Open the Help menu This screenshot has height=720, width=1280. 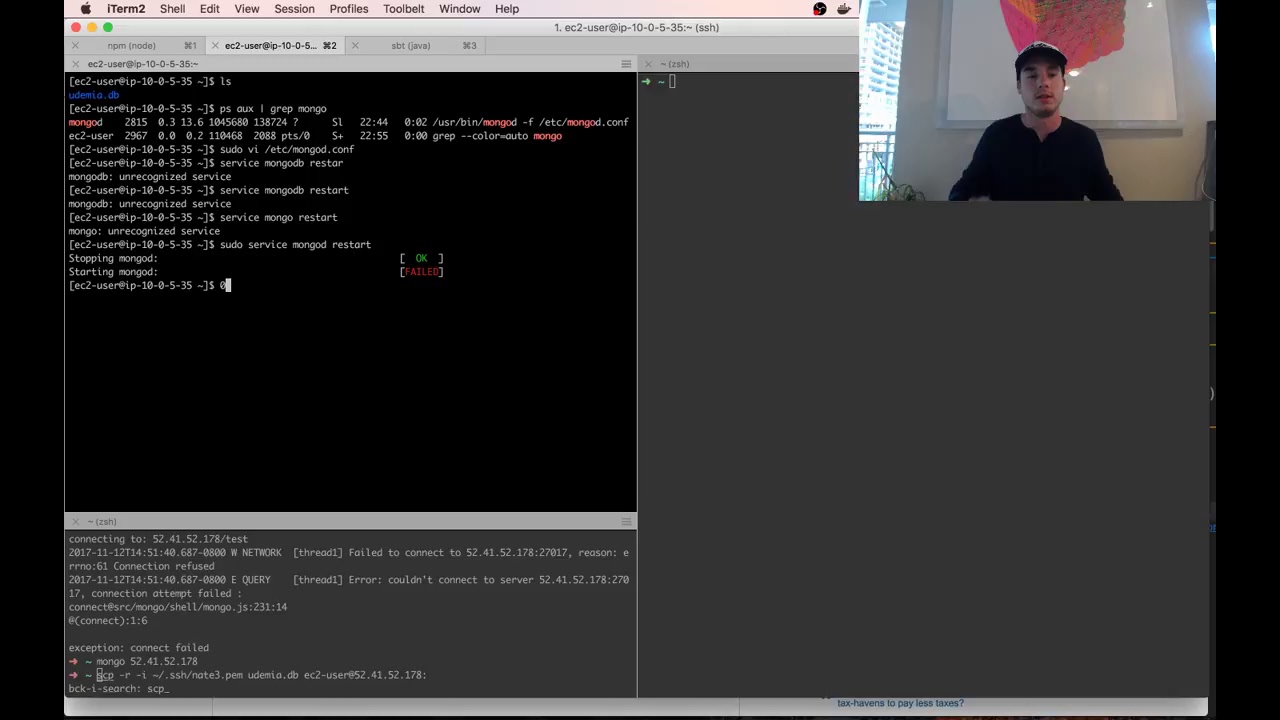point(507,9)
